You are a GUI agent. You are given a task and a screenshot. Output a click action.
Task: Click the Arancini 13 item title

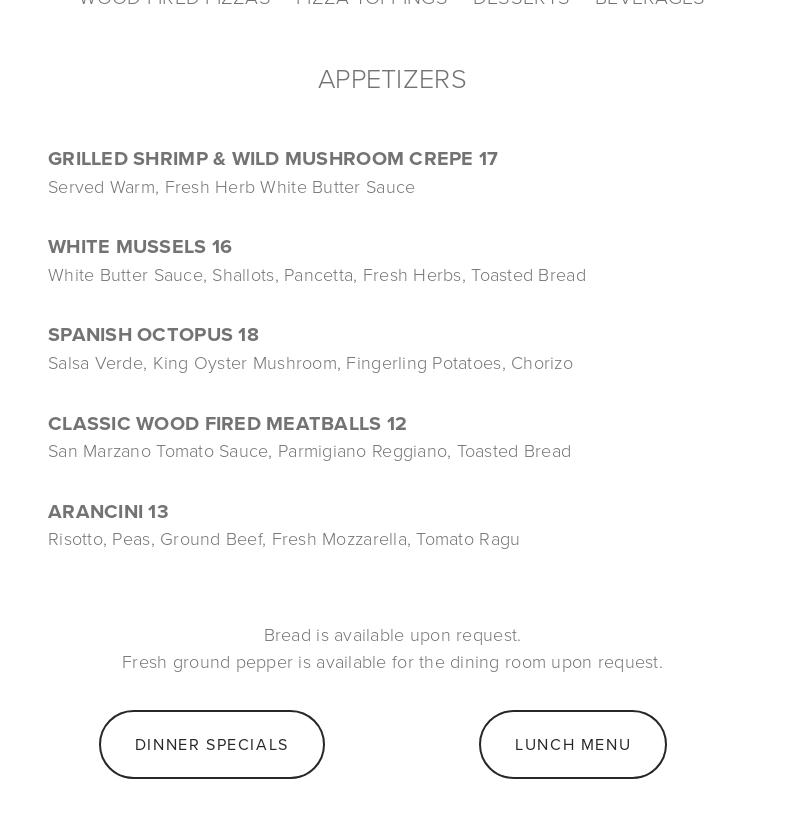108,512
